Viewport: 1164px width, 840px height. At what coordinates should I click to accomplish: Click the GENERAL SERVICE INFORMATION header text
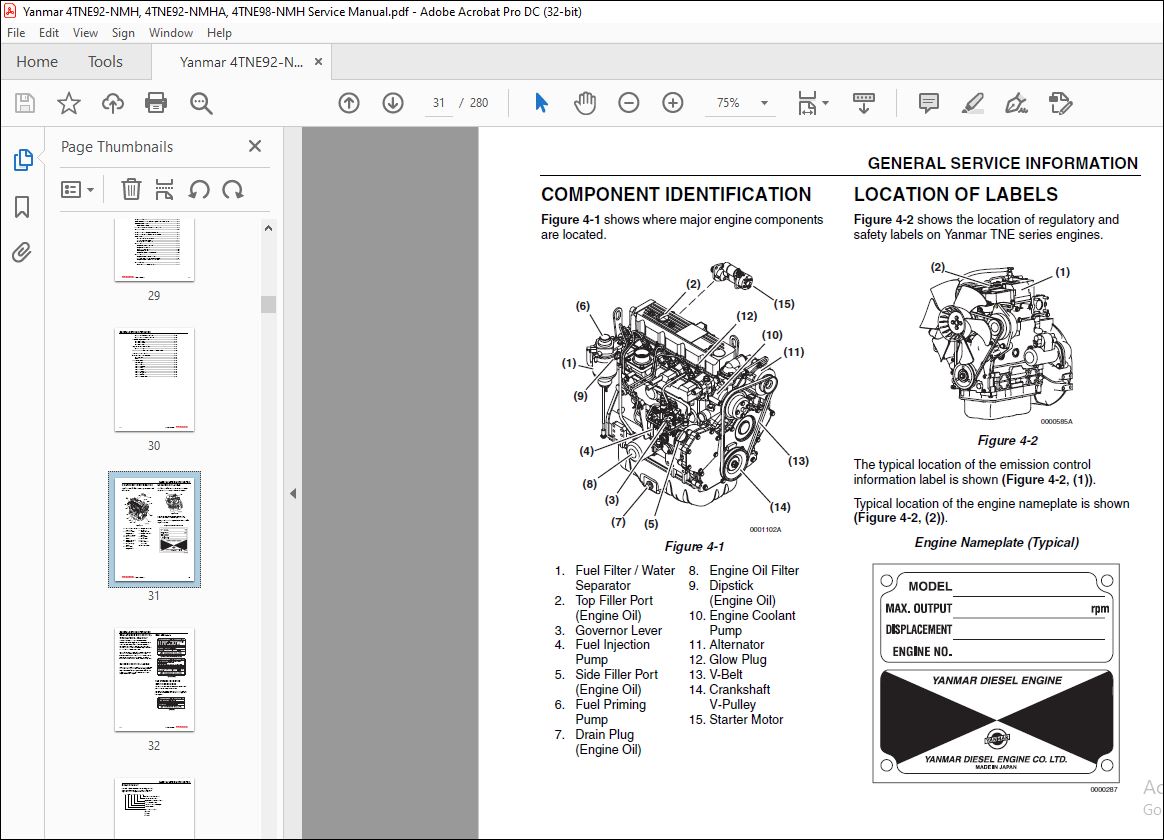click(x=1002, y=163)
